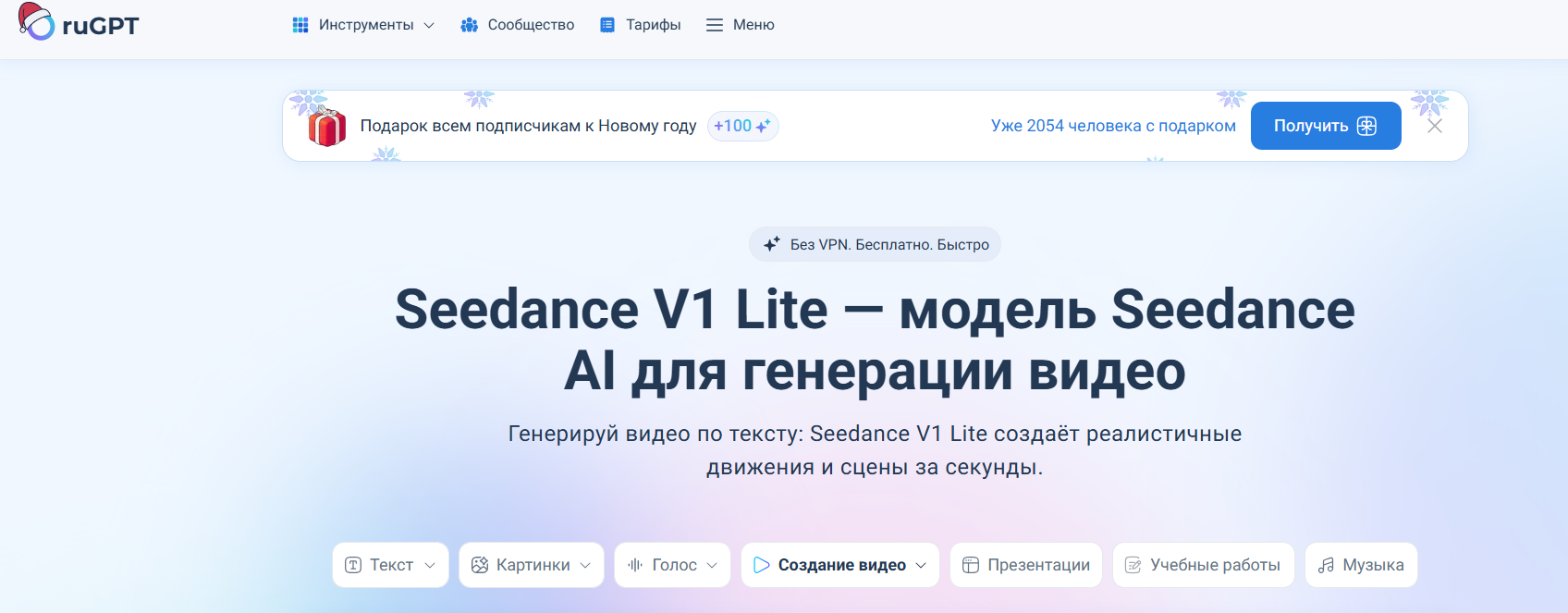Select the Голос category tab

coord(672,565)
